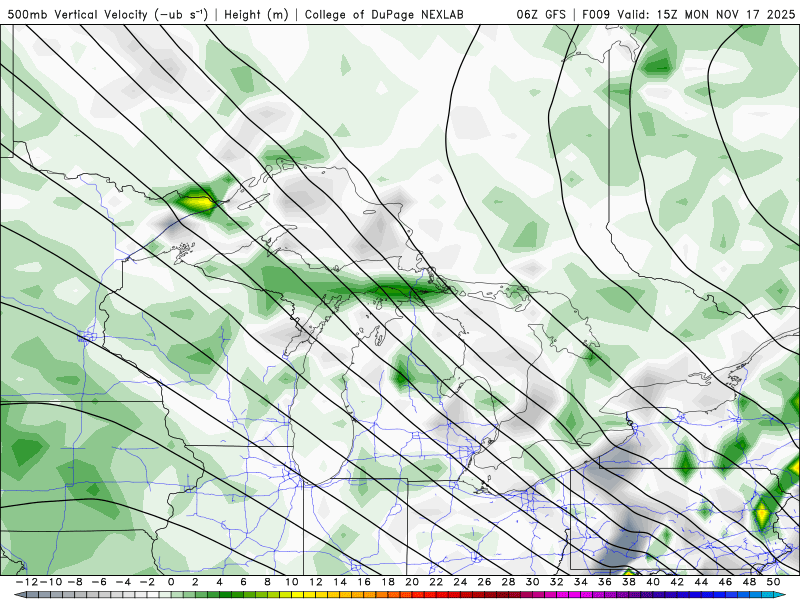Click the '8' value on the color scale
The image size is (800, 600).
click(x=267, y=582)
